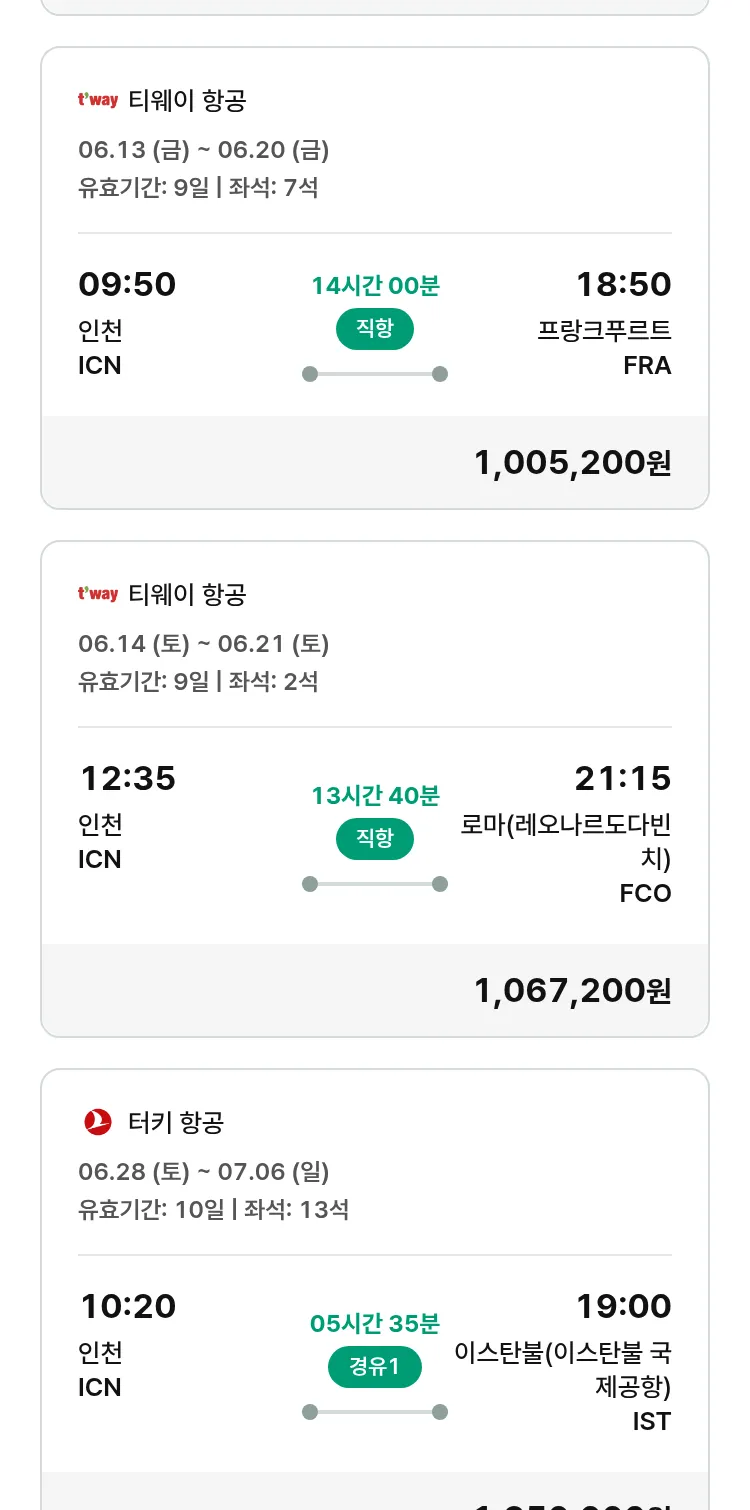Click the route line under 14시간 00분
Screen dimensions: 750x1510
375,374
